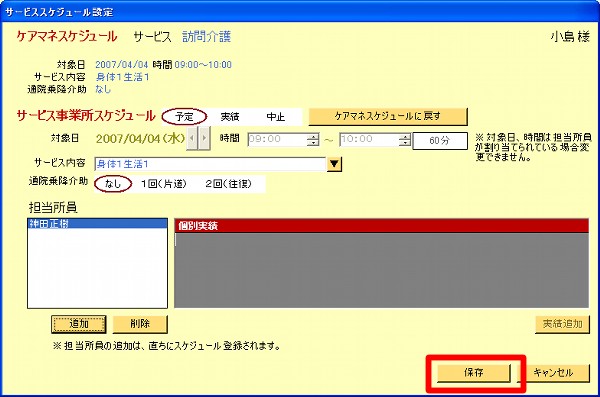Select 1回(片道) option
This screenshot has width=600, height=397.
(164, 184)
